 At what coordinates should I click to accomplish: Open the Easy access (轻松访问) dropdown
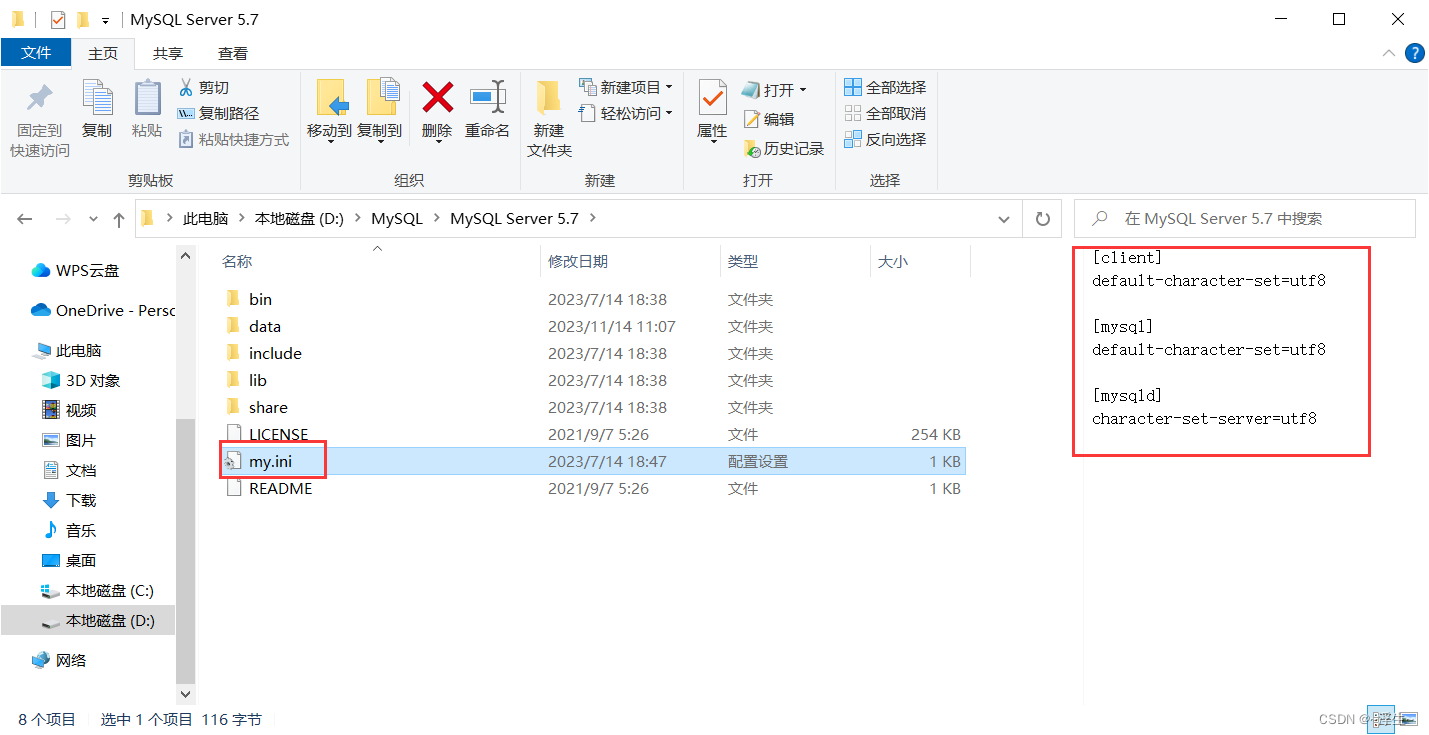click(626, 114)
